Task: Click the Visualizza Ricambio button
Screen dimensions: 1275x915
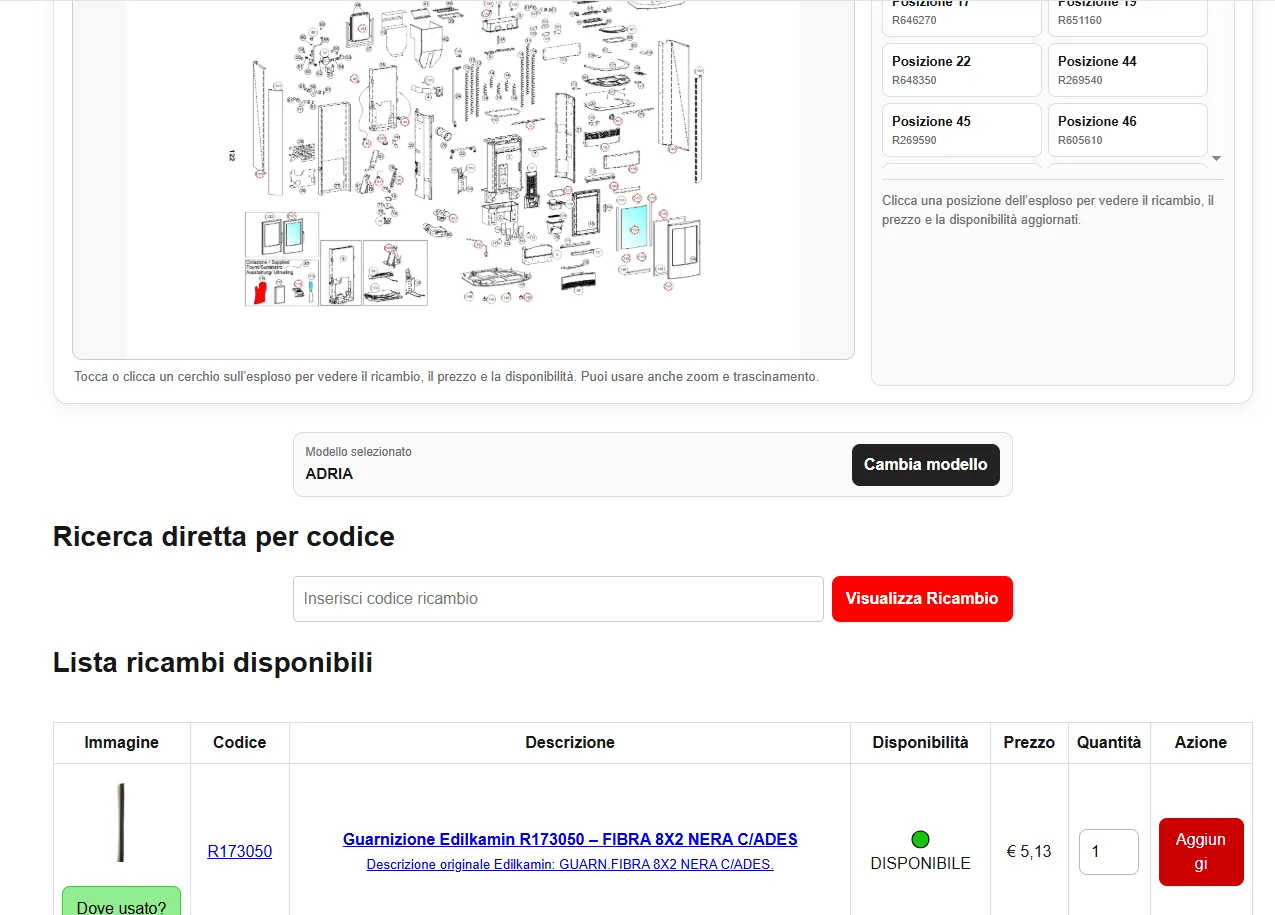Action: click(922, 599)
